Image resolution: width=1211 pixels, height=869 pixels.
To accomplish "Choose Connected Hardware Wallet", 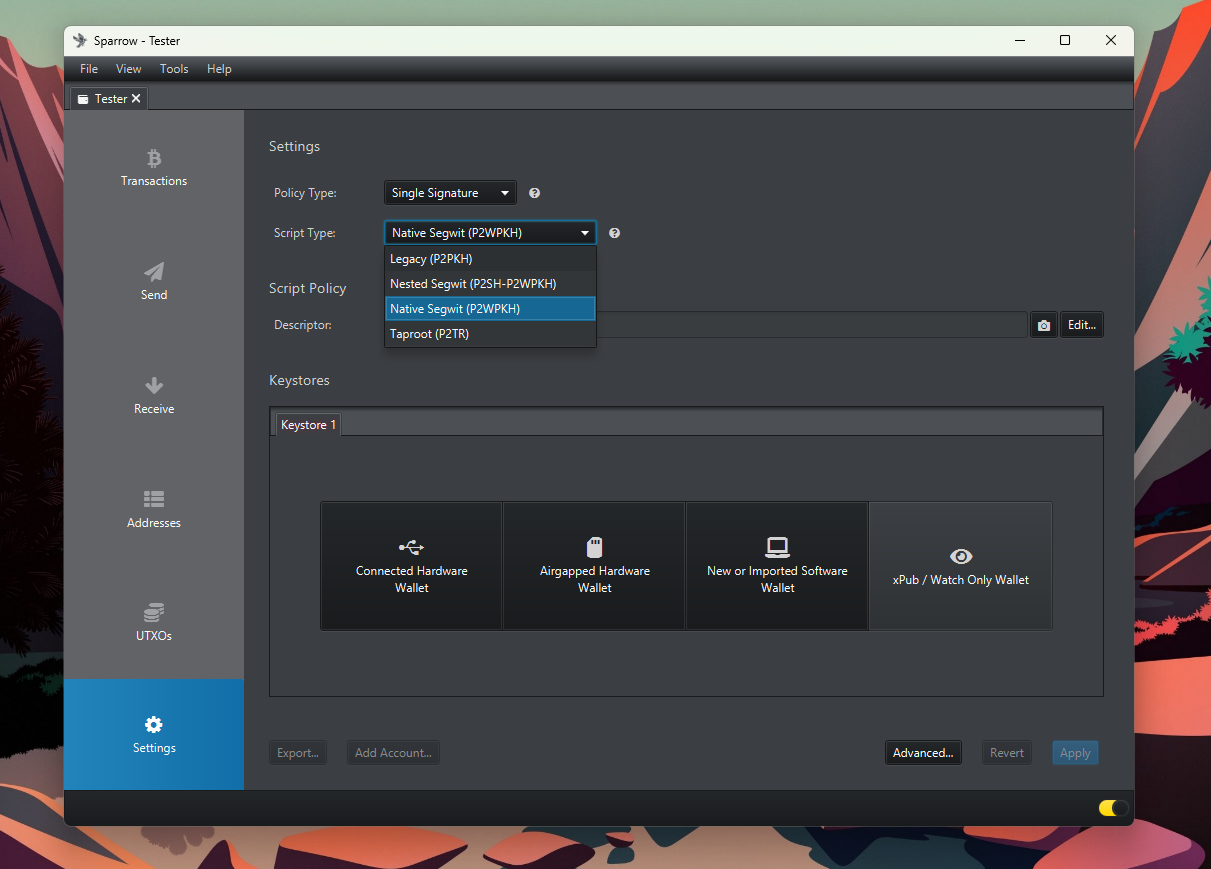I will click(x=411, y=566).
